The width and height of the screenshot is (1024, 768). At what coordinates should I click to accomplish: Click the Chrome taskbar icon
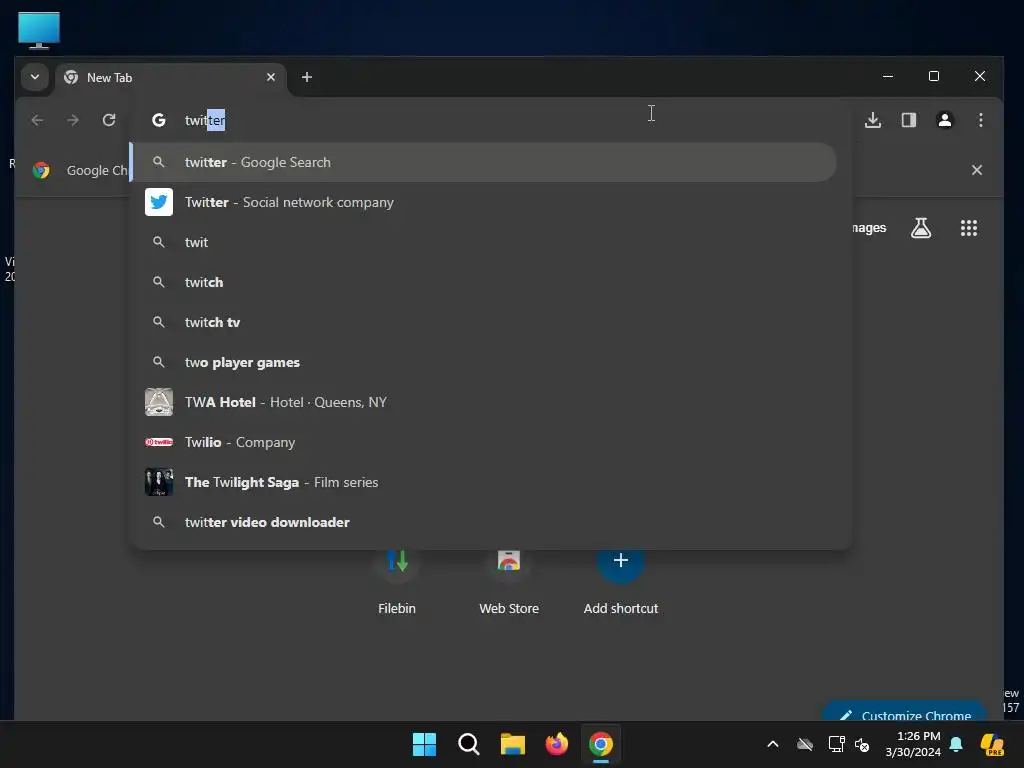coord(601,744)
